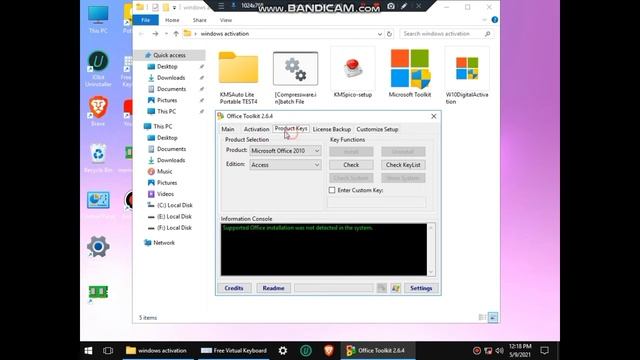Select the W10DigitalActivation file icon
The height and width of the screenshot is (360, 640).
click(467, 68)
